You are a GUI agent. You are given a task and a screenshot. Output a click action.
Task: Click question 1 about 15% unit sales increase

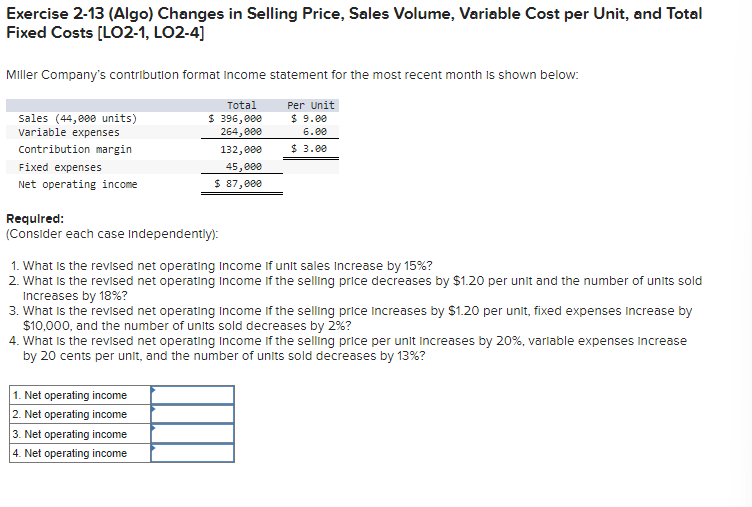tap(222, 265)
